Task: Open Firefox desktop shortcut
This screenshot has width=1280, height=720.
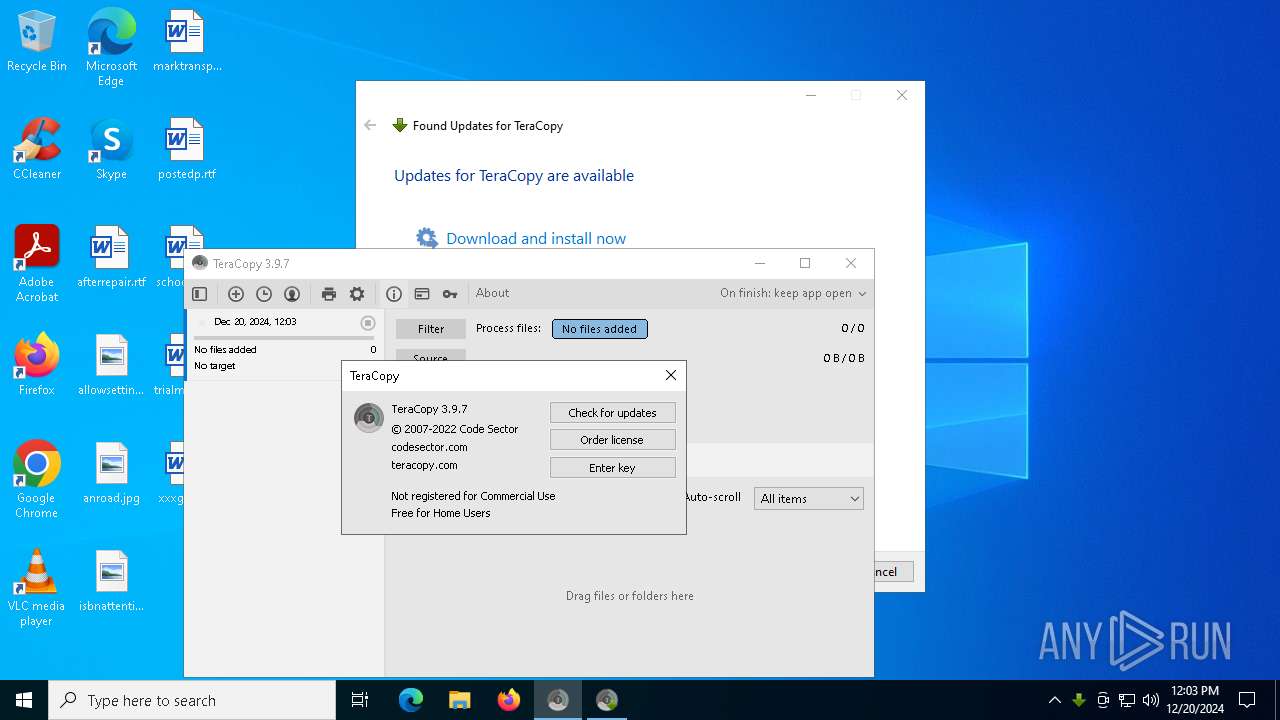Action: [x=37, y=365]
